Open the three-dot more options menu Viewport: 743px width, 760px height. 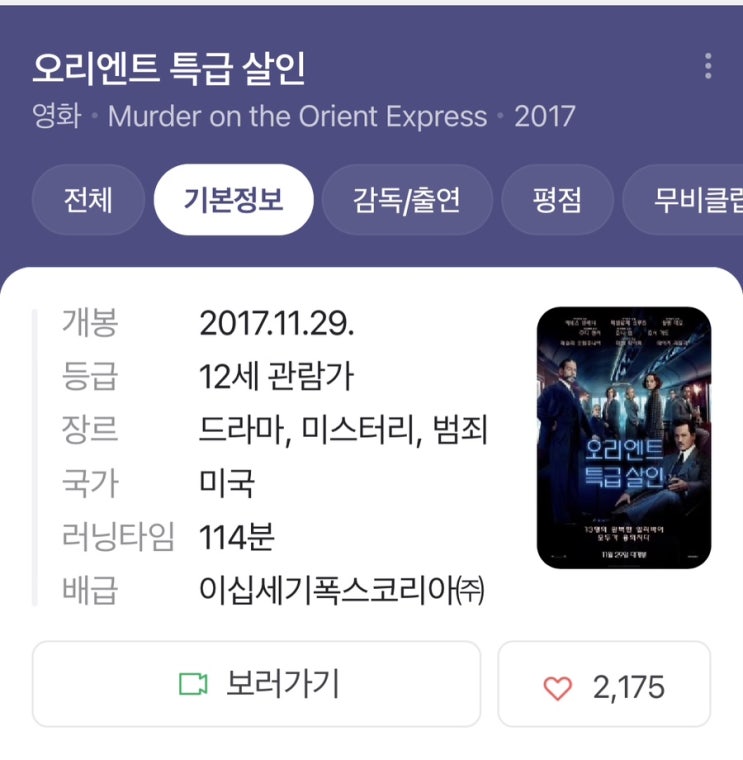[708, 66]
